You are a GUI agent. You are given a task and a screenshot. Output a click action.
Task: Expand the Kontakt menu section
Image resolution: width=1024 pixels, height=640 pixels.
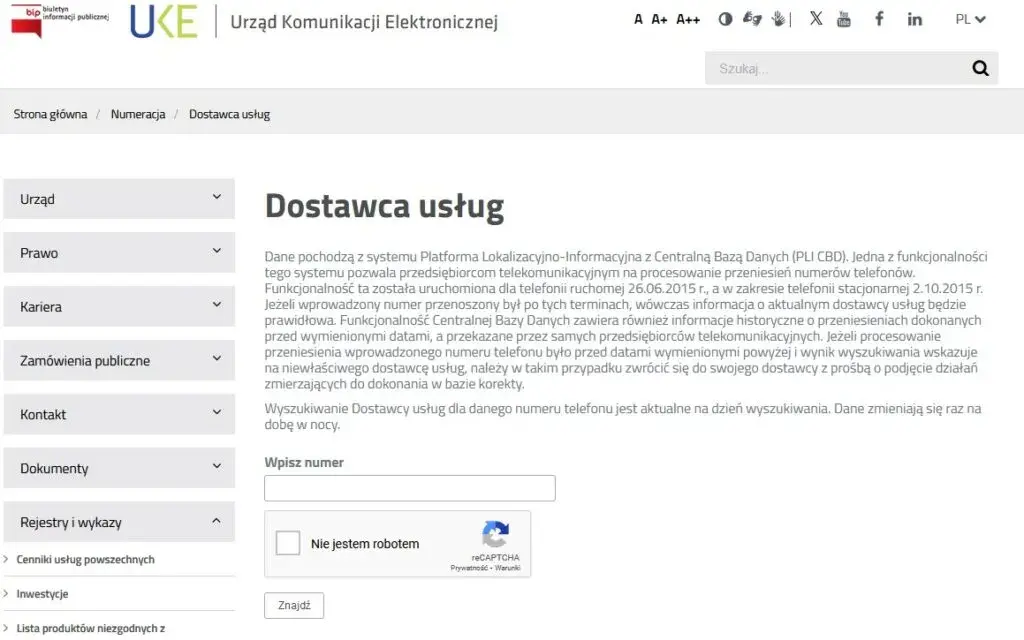pyautogui.click(x=119, y=414)
